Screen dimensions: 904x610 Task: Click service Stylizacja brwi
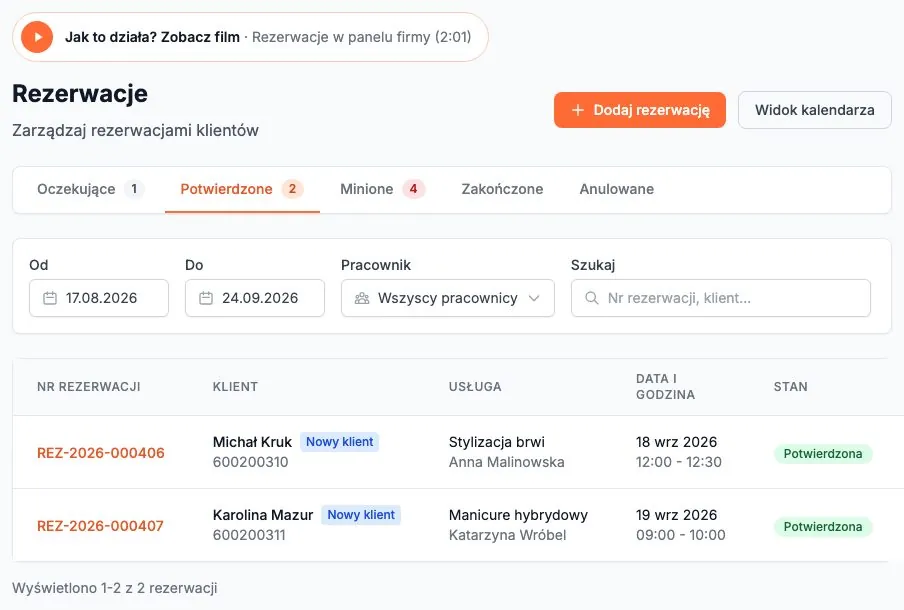coord(496,442)
